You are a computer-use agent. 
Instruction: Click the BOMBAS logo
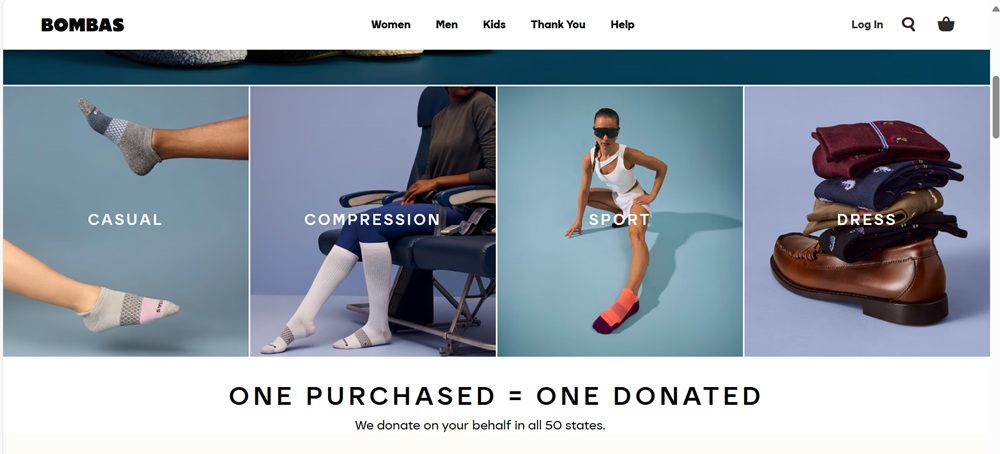(x=83, y=25)
